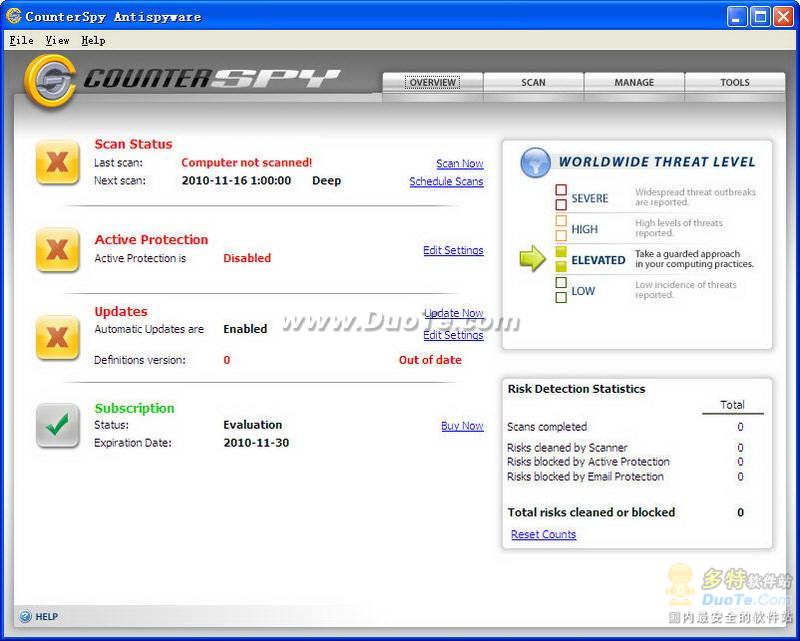Click the "Risks blocked by Active Protection" row
The height and width of the screenshot is (641, 800).
pyautogui.click(x=626, y=462)
